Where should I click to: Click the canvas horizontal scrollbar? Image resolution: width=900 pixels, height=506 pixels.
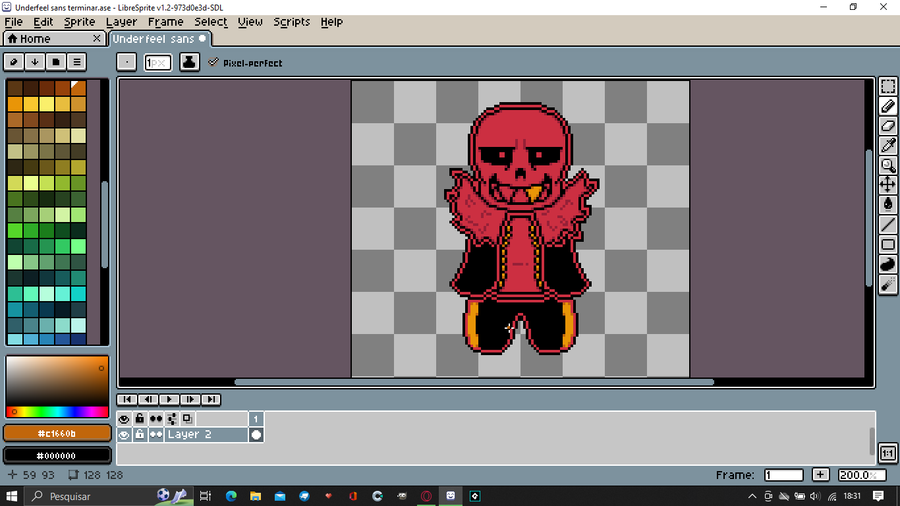(474, 382)
